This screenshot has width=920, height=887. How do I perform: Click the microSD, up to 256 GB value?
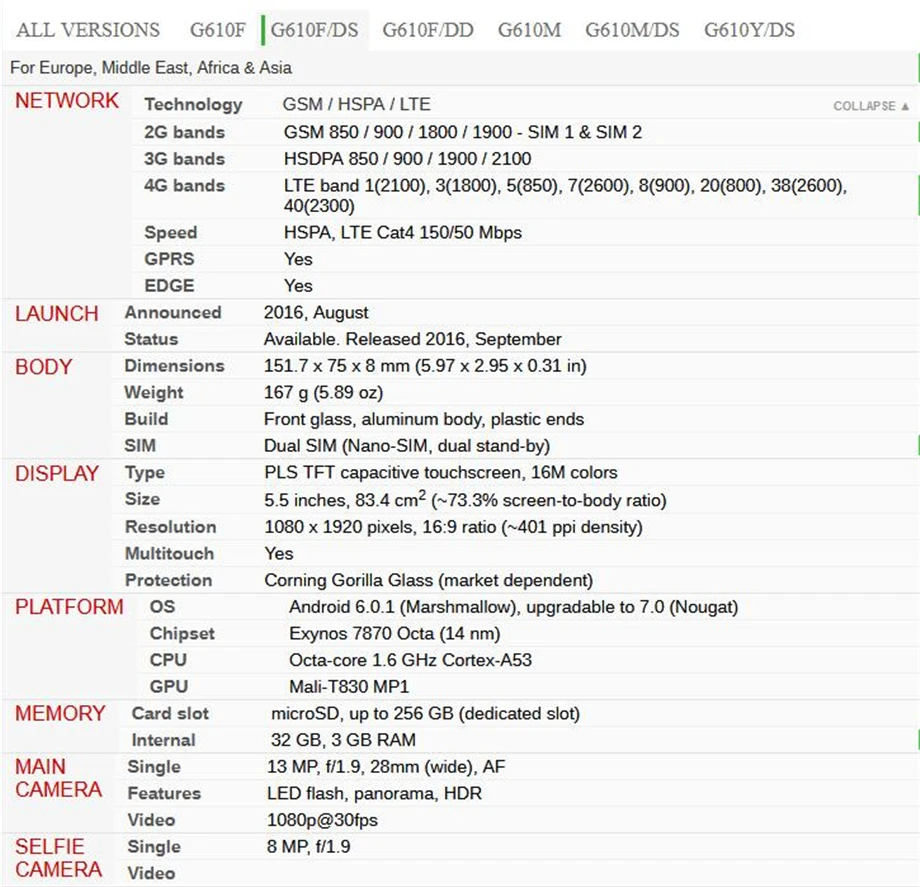[x=425, y=713]
